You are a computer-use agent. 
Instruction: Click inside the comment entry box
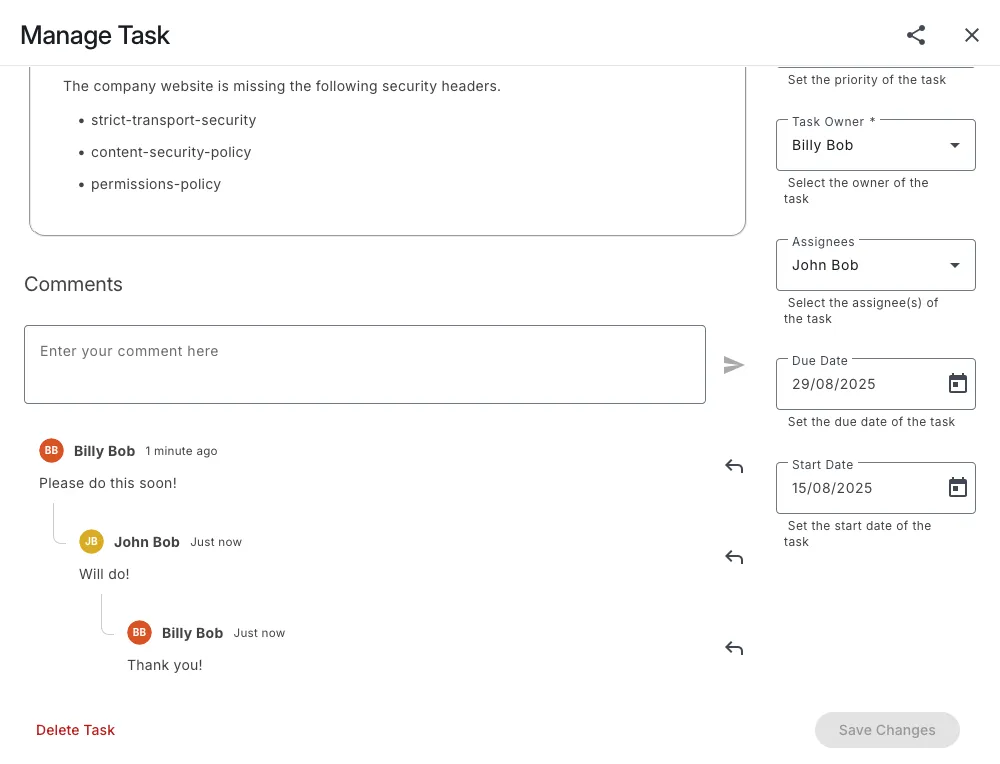(x=364, y=365)
